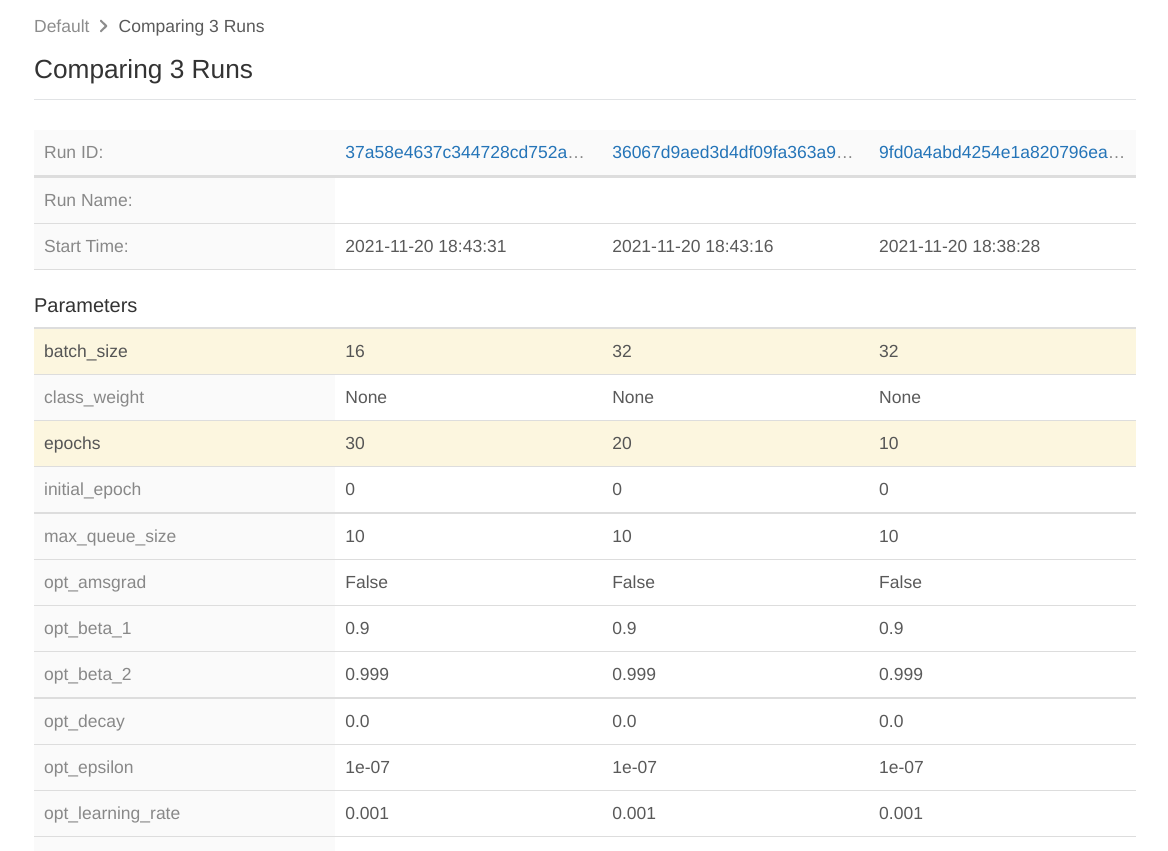This screenshot has width=1168, height=851.
Task: Click the start time 2021-11-20 18:38:28
Action: [959, 246]
